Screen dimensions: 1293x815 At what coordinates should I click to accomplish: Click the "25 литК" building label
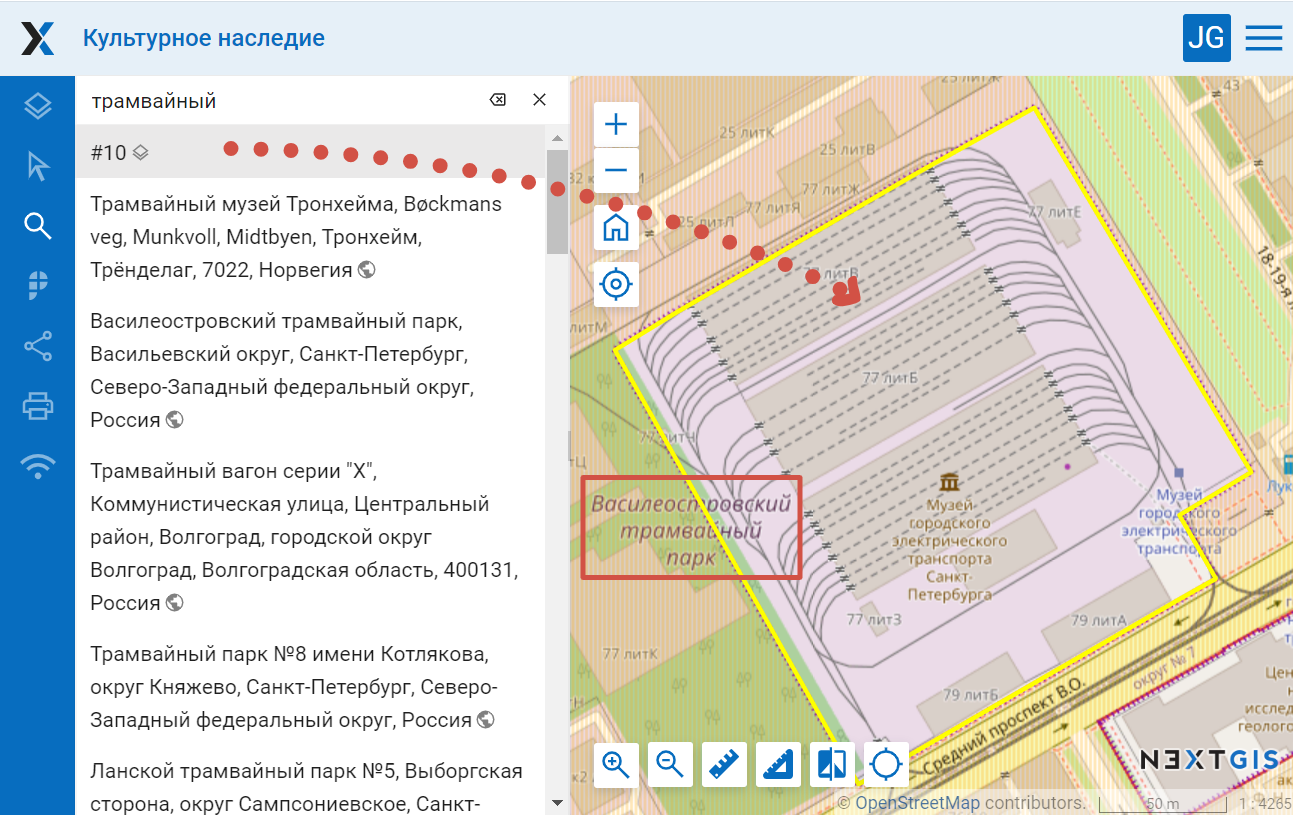[747, 133]
